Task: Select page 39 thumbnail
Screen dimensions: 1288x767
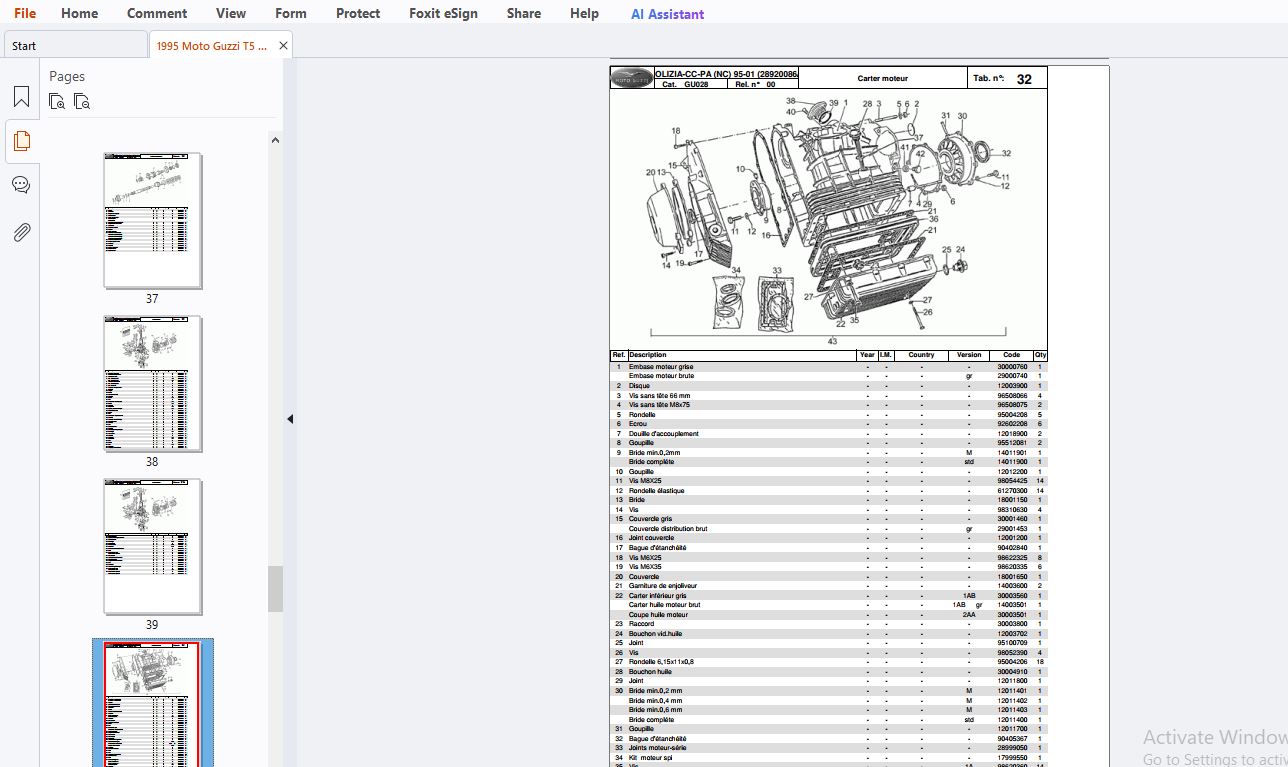Action: (x=152, y=546)
